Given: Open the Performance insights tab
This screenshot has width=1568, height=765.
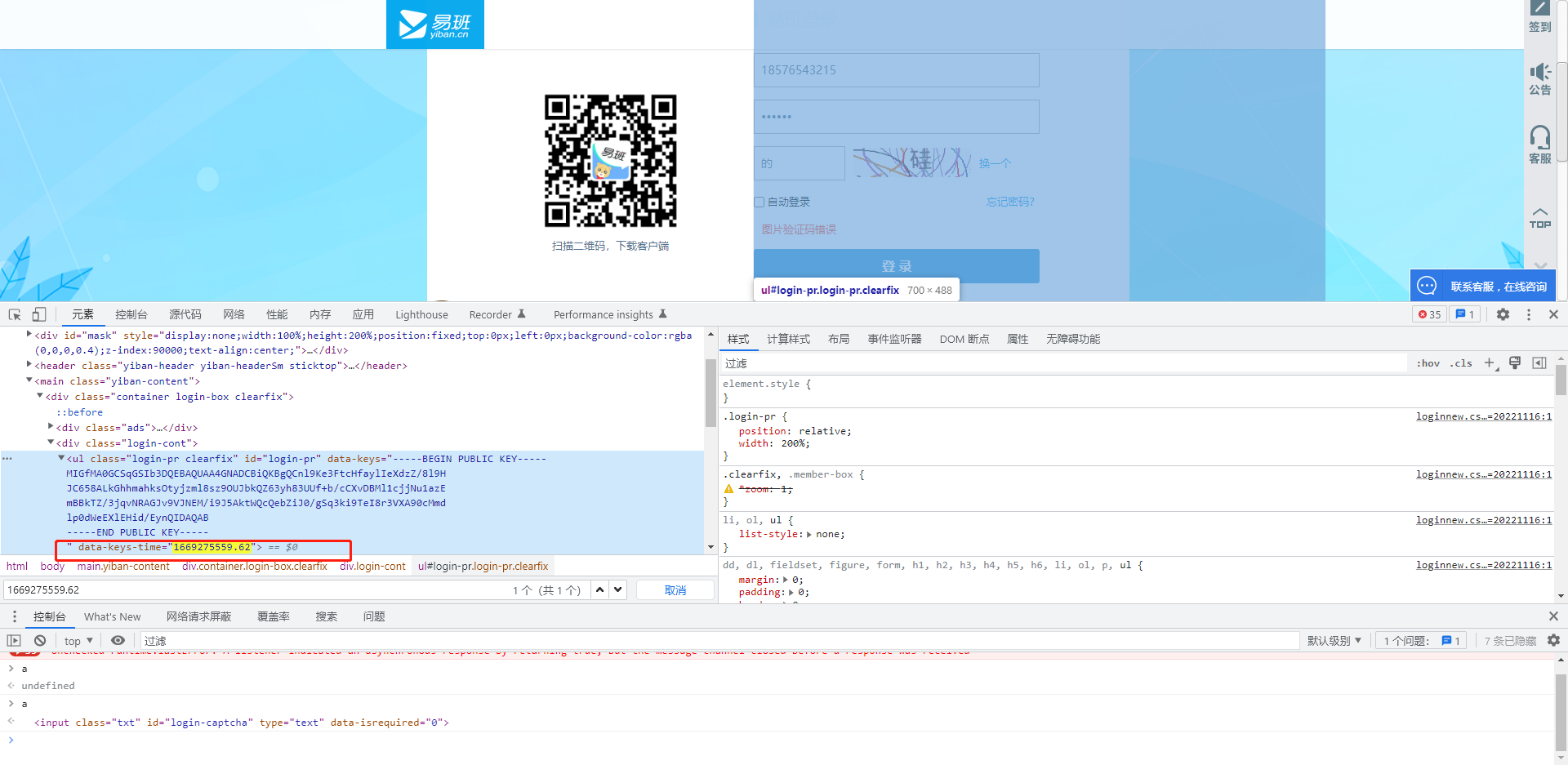Looking at the screenshot, I should (x=610, y=314).
